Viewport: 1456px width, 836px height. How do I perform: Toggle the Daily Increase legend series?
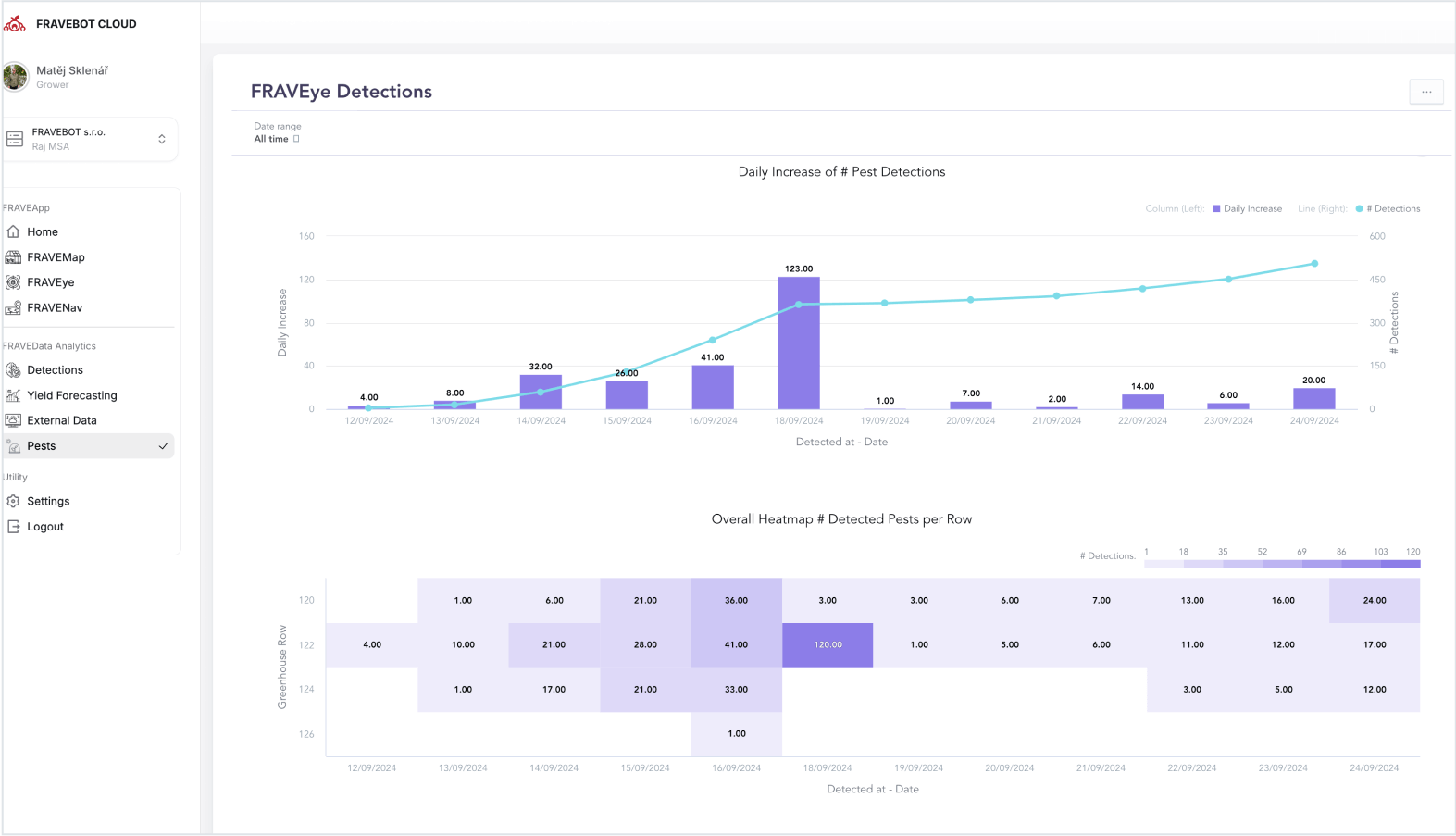1247,208
